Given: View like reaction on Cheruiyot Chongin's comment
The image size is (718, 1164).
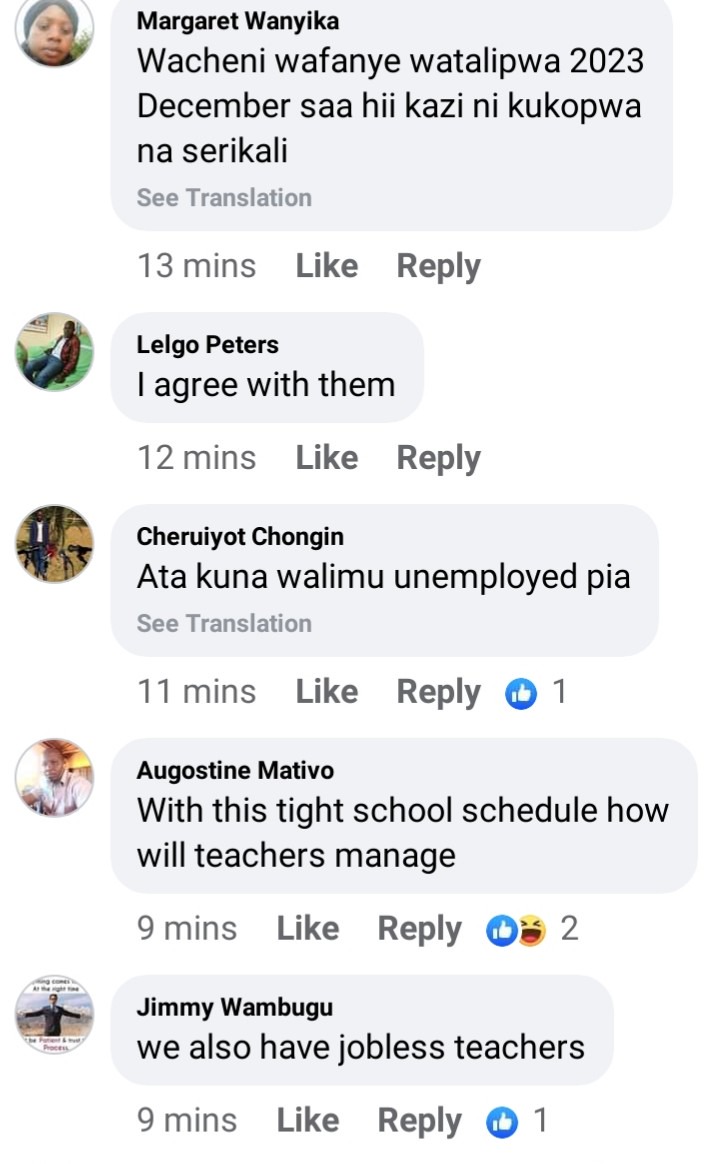Looking at the screenshot, I should 535,693.
